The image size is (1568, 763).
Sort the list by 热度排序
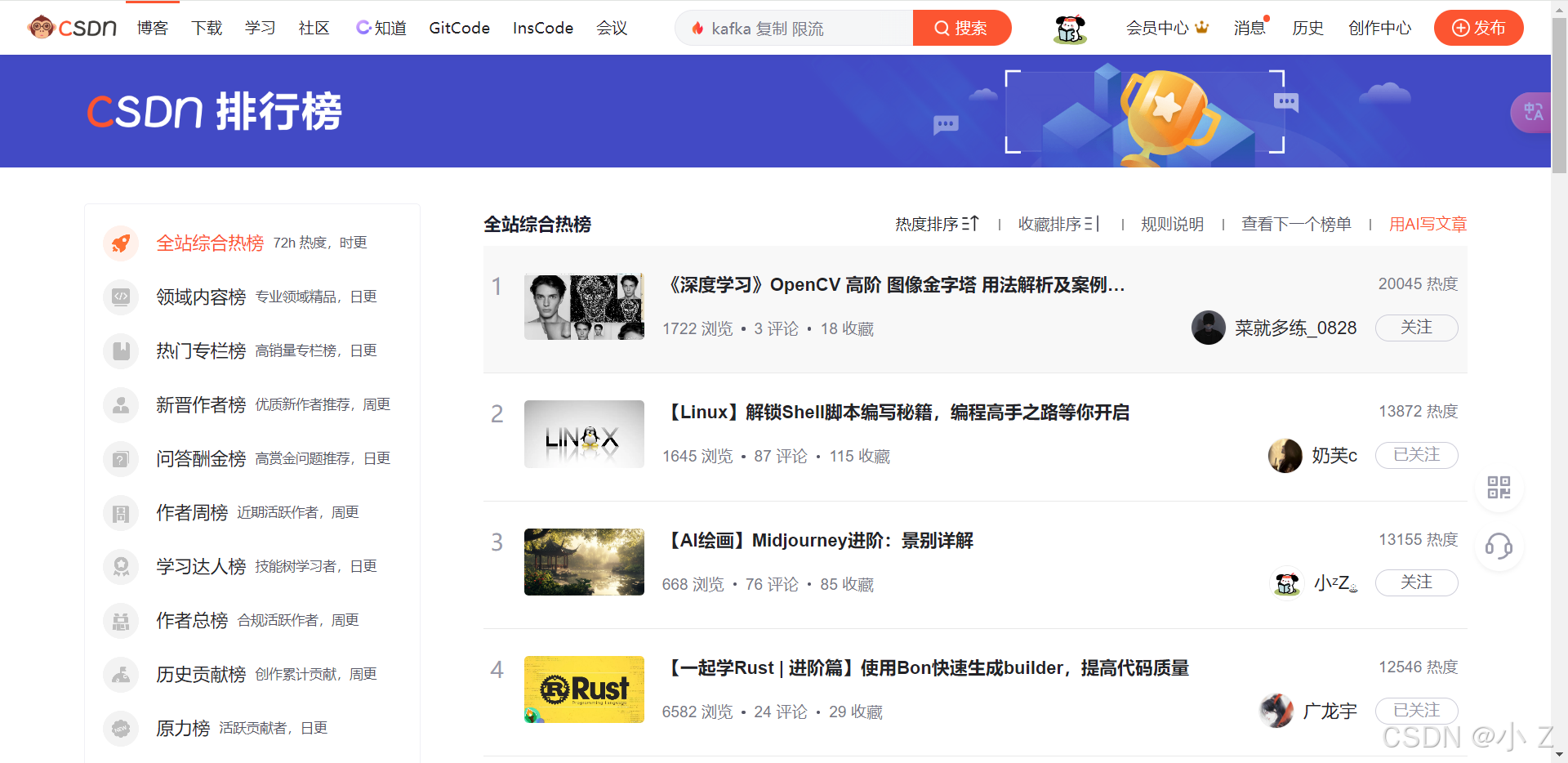pyautogui.click(x=937, y=224)
